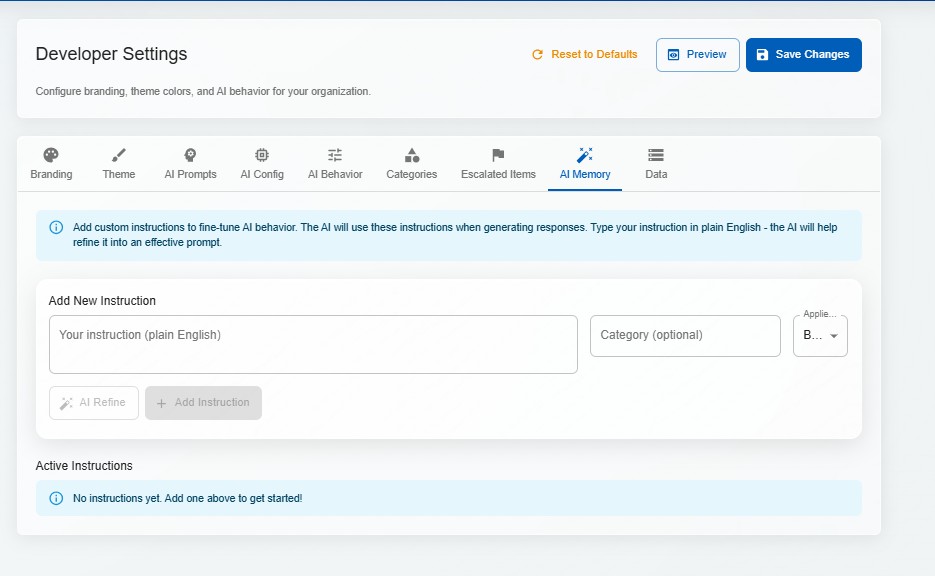Click the Category optional input field
Screen dimensions: 935x576
[x=685, y=336]
